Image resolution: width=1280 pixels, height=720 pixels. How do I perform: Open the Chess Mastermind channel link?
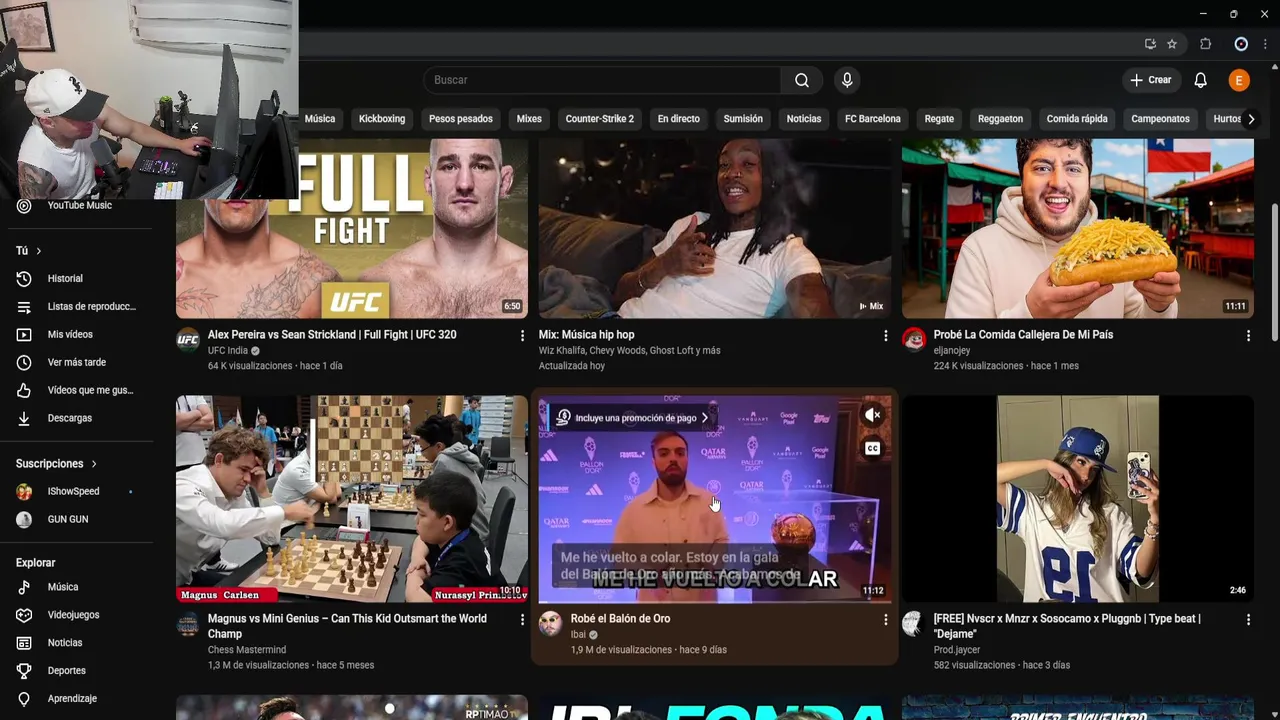(x=247, y=650)
